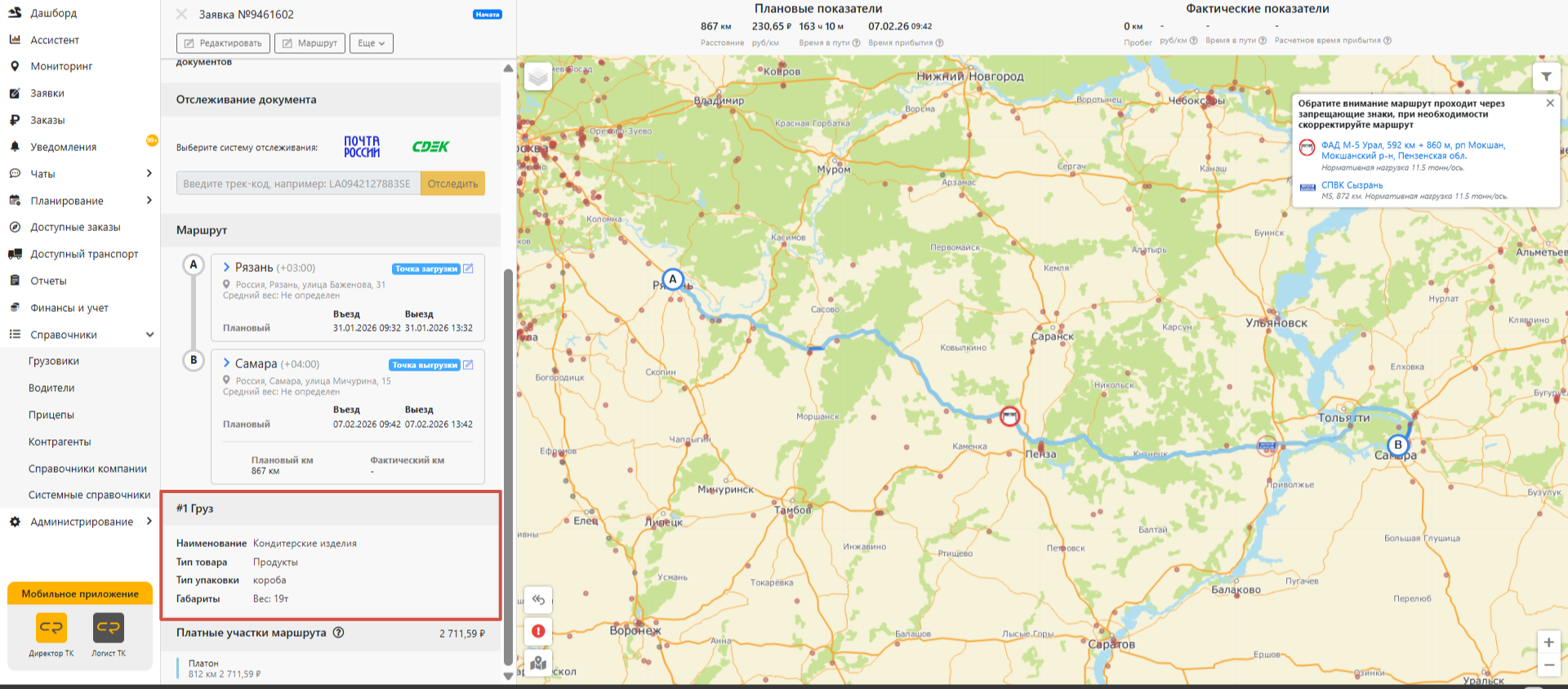Open Ассистент in the sidebar

coord(55,40)
